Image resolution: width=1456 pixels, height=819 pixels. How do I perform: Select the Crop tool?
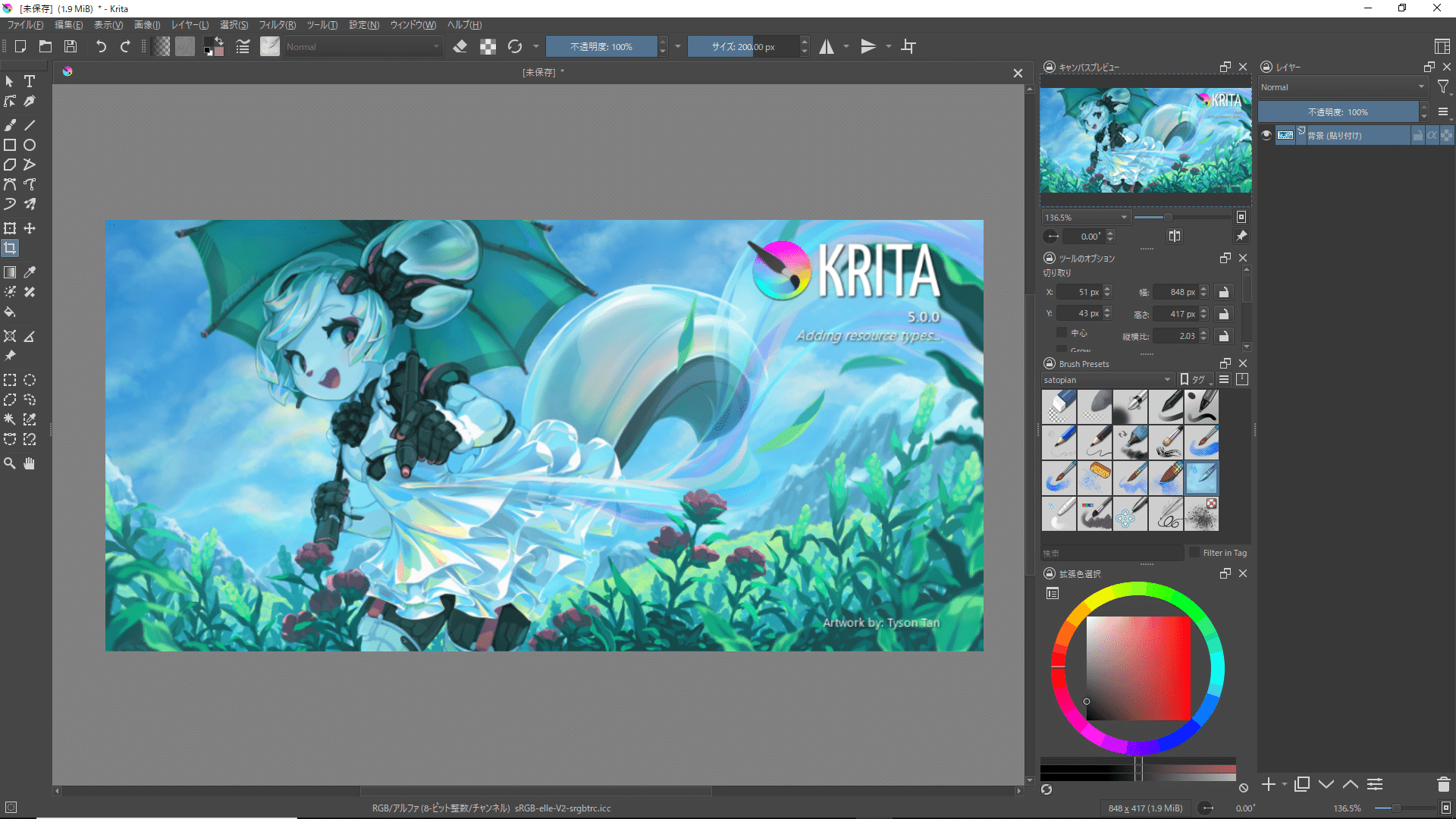tap(10, 248)
